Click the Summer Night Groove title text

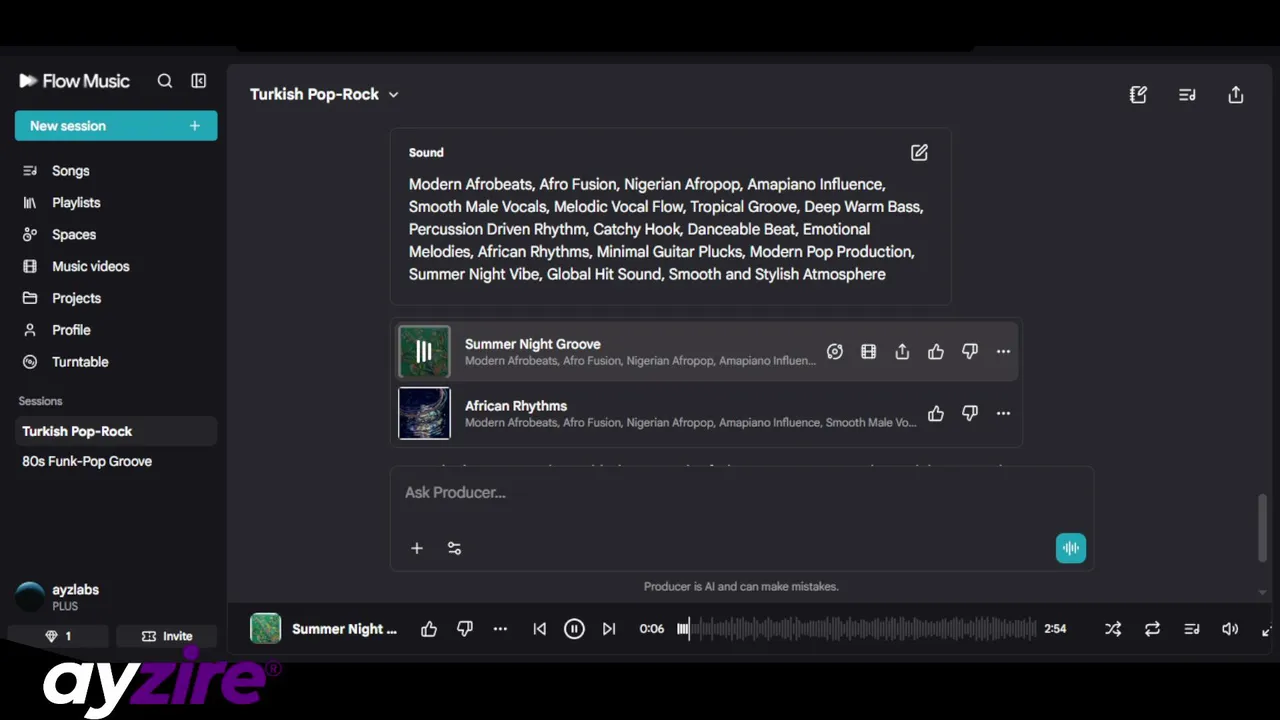coord(533,344)
